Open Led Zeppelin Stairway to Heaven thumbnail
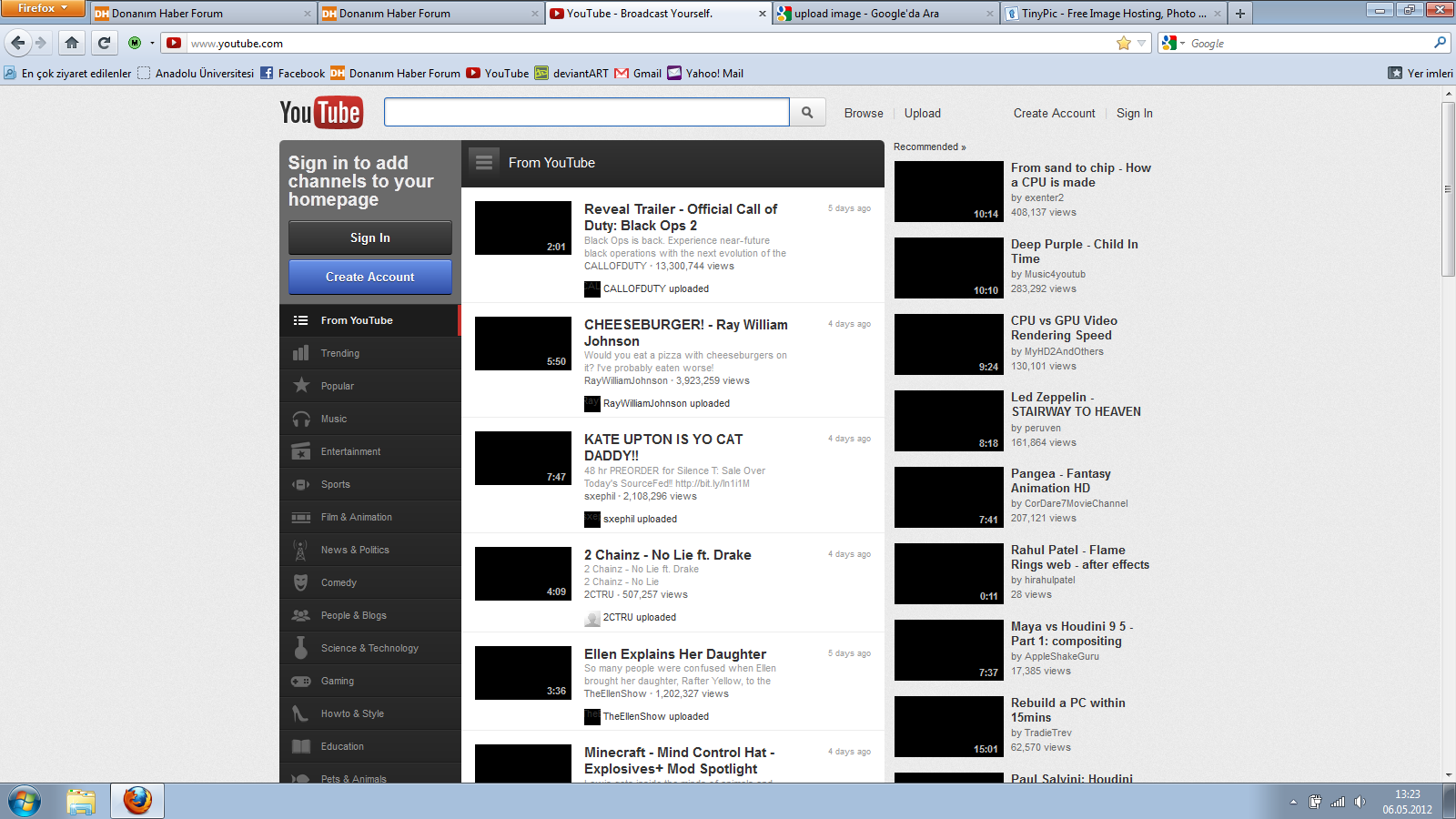 pos(949,420)
